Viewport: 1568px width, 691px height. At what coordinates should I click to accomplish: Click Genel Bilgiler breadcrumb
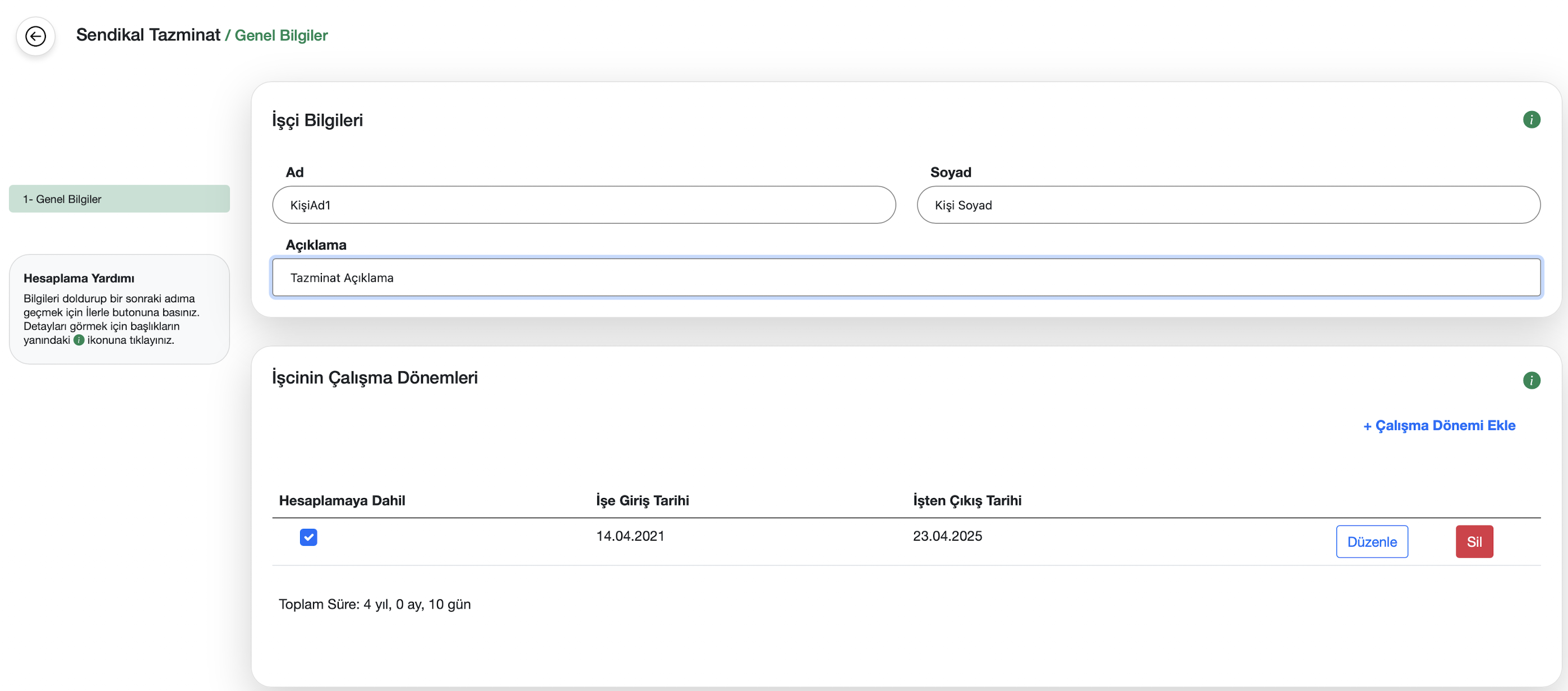[280, 35]
